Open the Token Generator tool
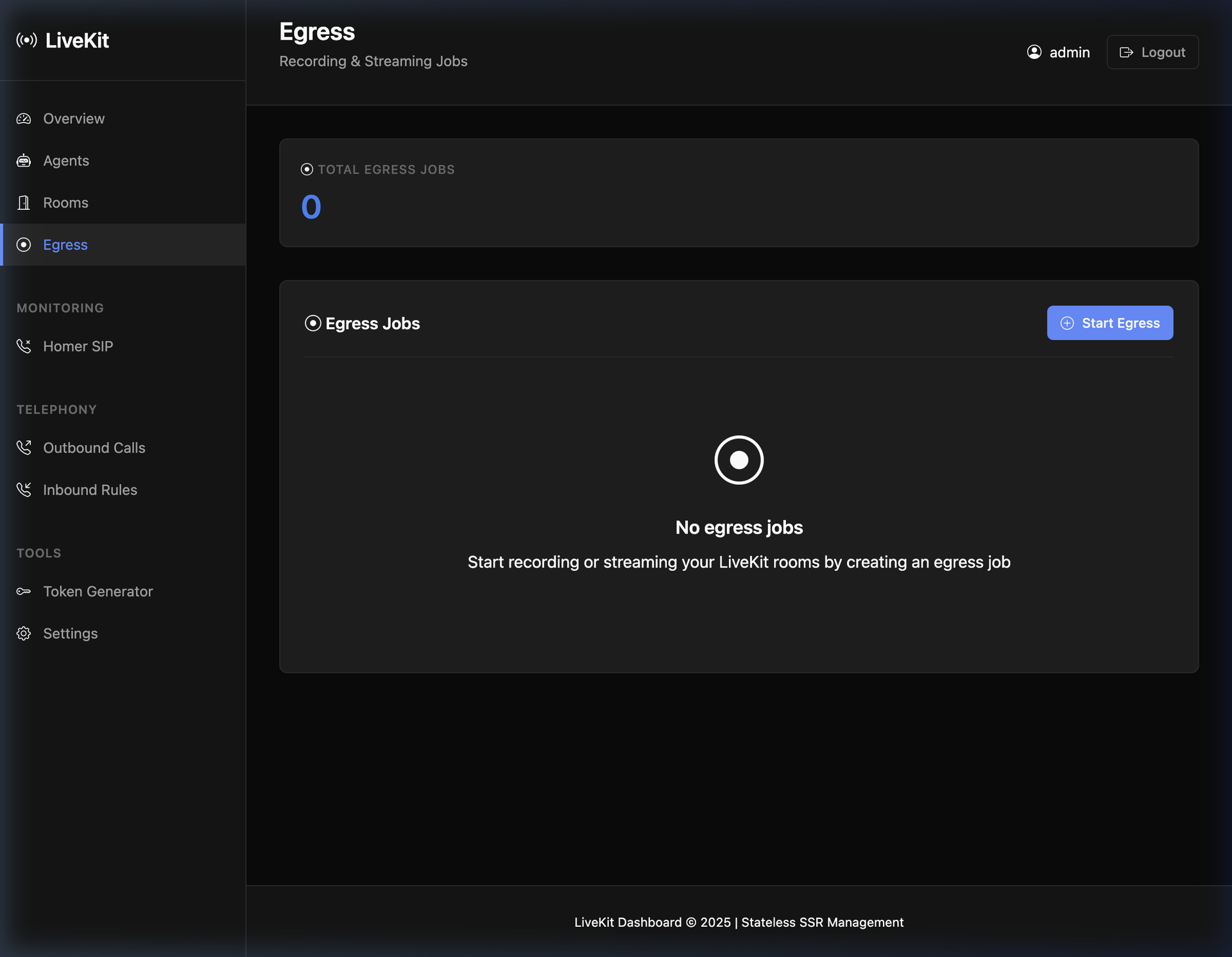Screen dimensions: 1232x957 123,591
